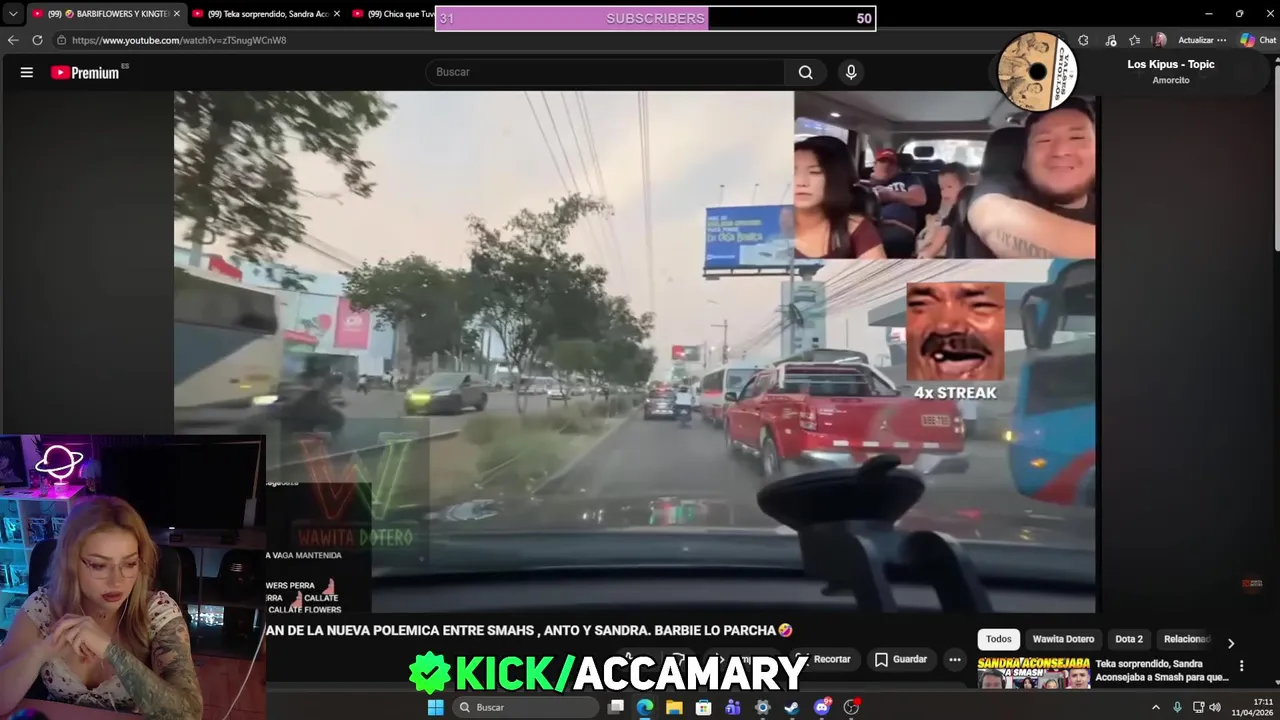Click the Actualizar update button
This screenshot has height=720, width=1280.
pyautogui.click(x=1195, y=40)
